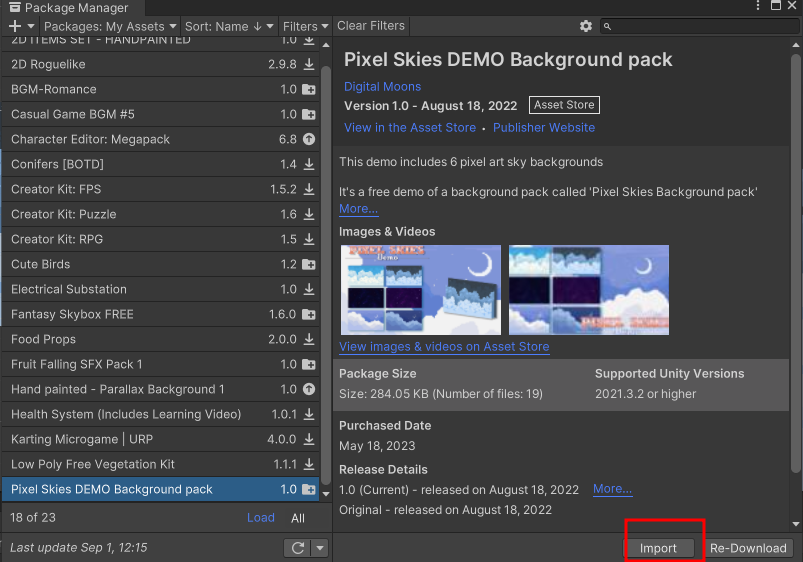Open the refresh options dropdown arrow
The image size is (803, 562).
(320, 548)
